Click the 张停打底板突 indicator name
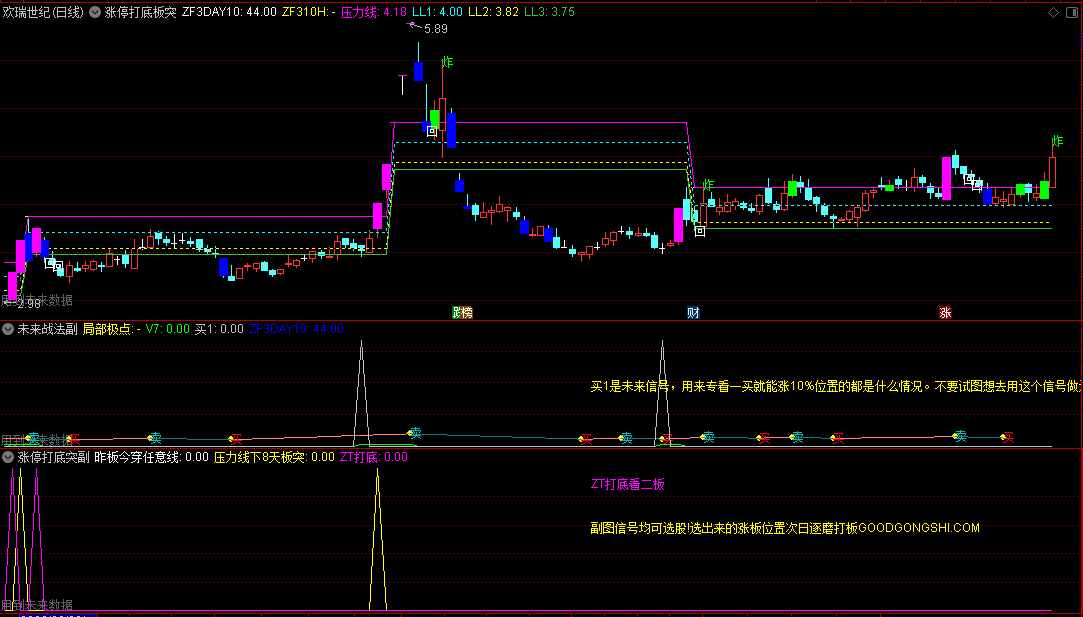The height and width of the screenshot is (617, 1083). 140,12
